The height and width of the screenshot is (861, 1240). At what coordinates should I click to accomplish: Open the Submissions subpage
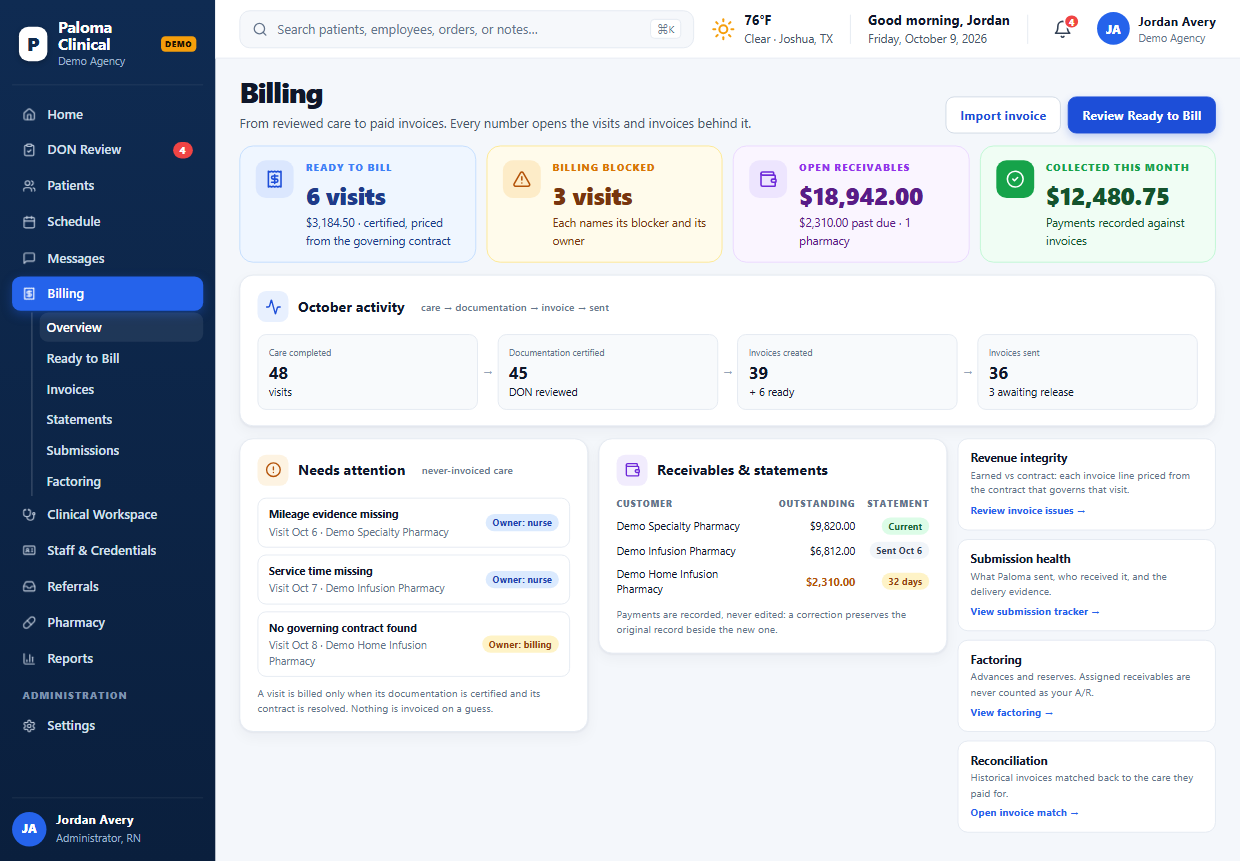click(x=121, y=451)
